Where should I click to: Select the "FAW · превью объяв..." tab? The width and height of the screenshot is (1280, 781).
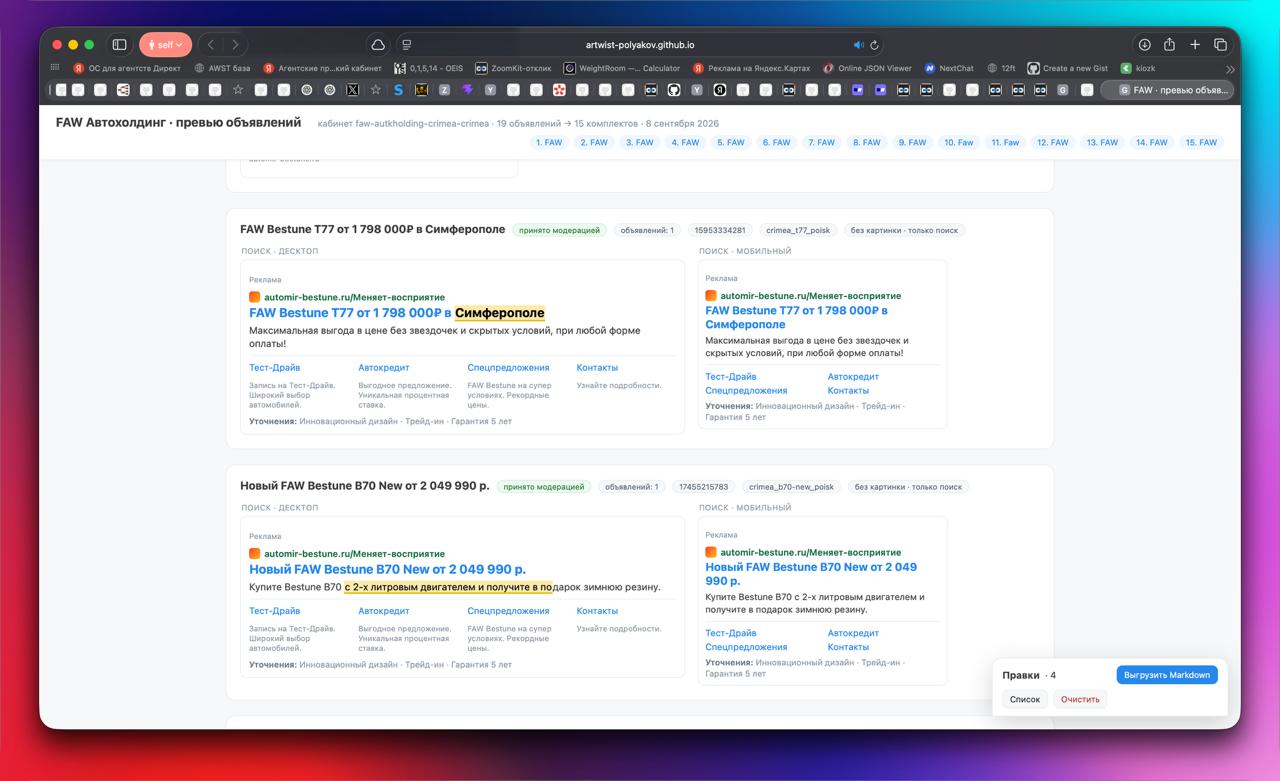coord(1167,90)
